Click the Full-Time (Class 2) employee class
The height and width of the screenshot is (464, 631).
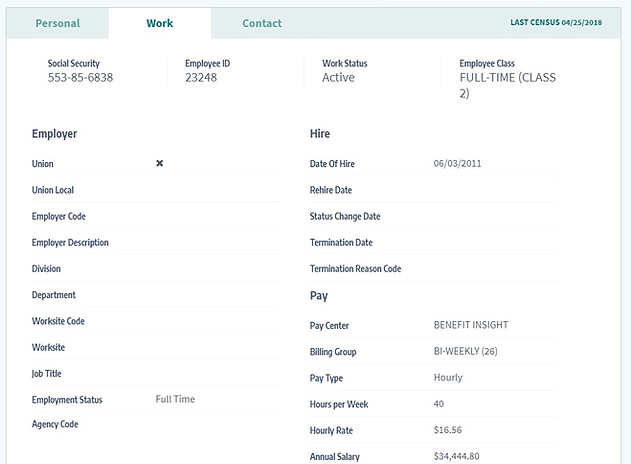tap(507, 85)
